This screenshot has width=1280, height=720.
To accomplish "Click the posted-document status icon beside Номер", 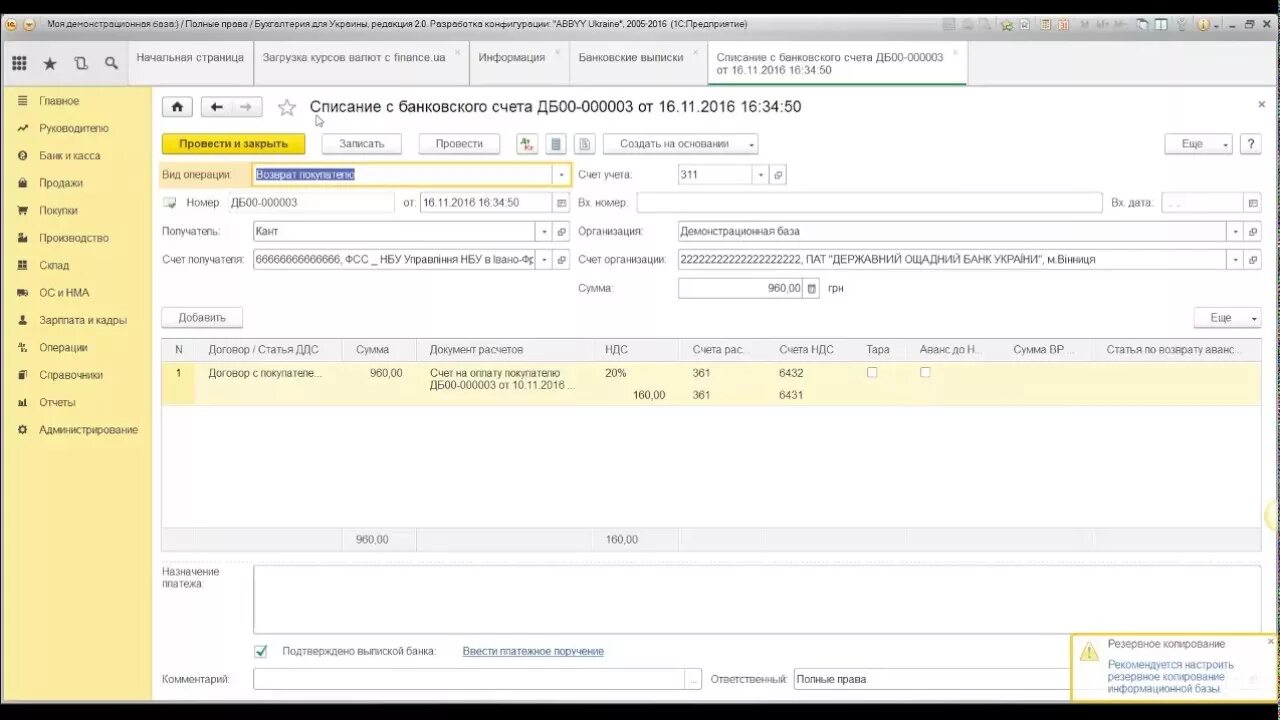I will tap(169, 203).
